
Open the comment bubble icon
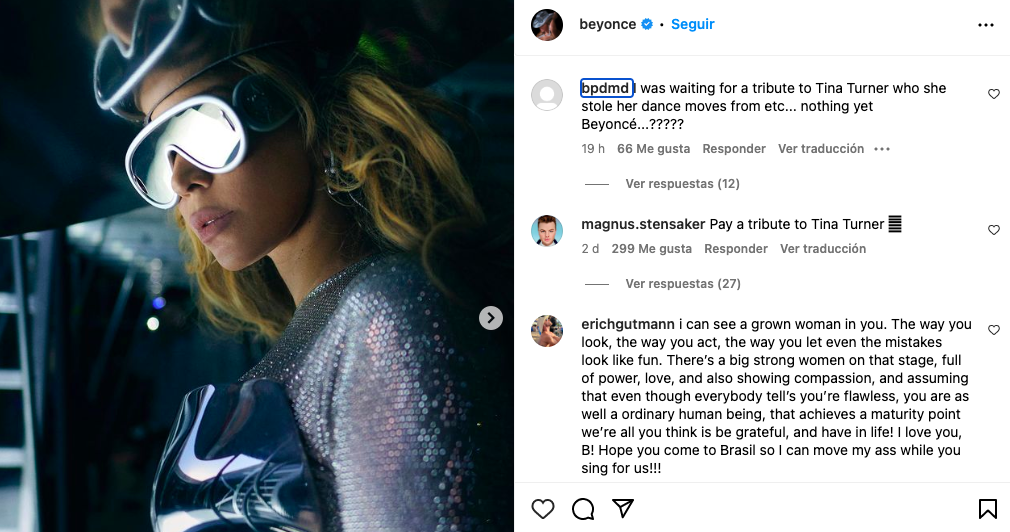583,509
